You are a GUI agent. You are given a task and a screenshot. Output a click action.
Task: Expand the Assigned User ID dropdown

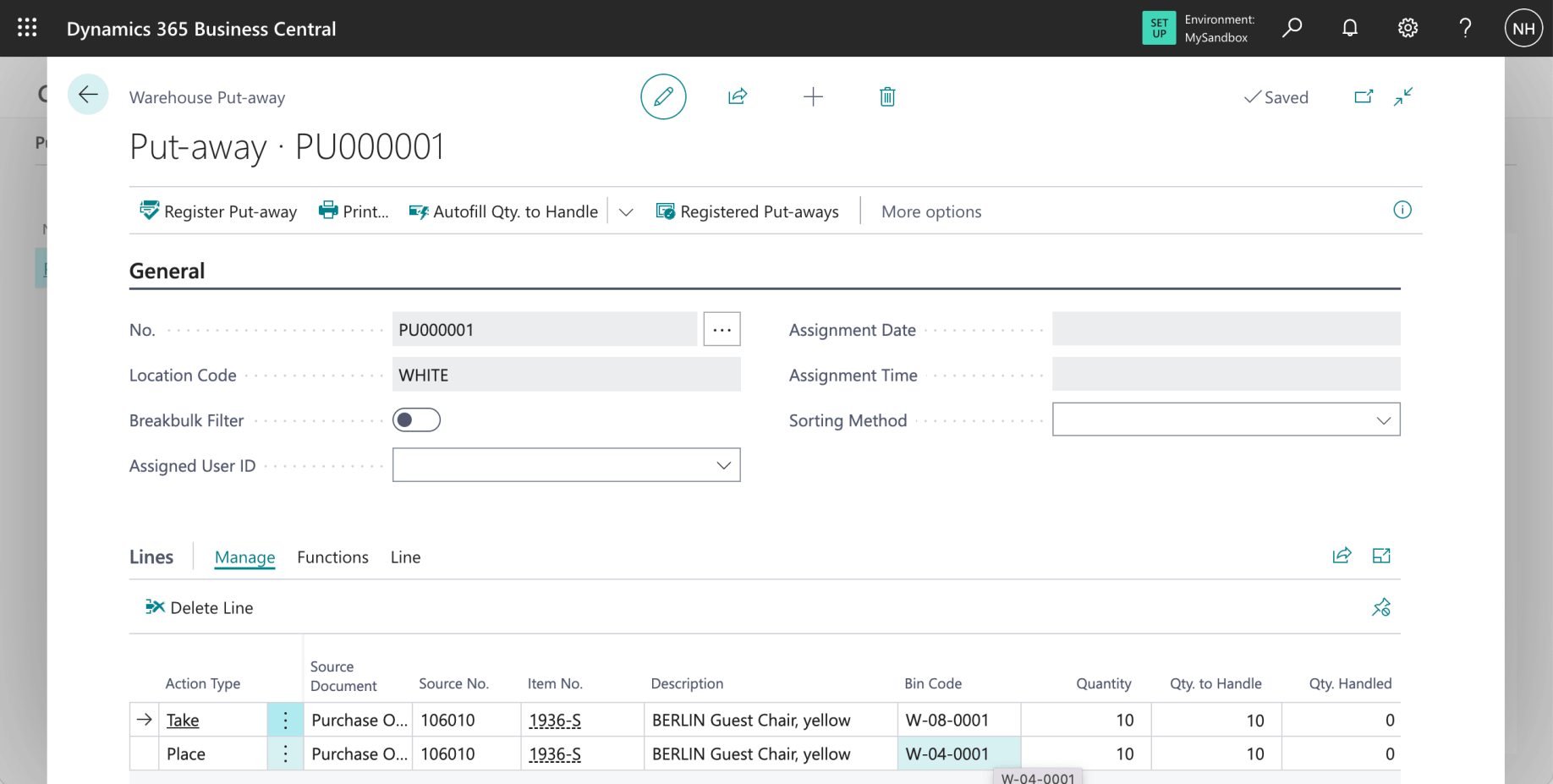pos(723,465)
